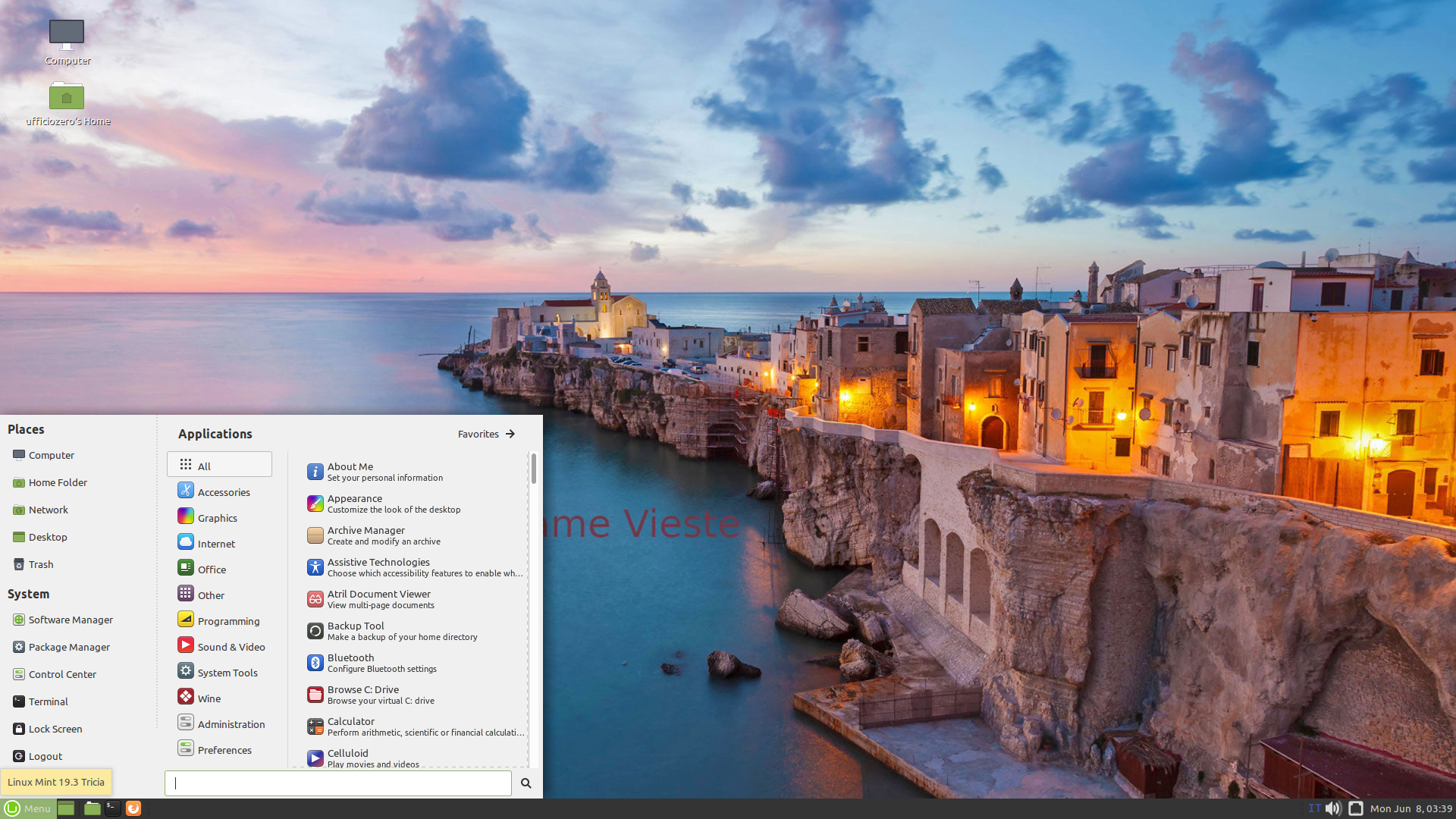Screen dimensions: 1456x819
Task: Launch Celluloid application icon
Action: (x=315, y=758)
